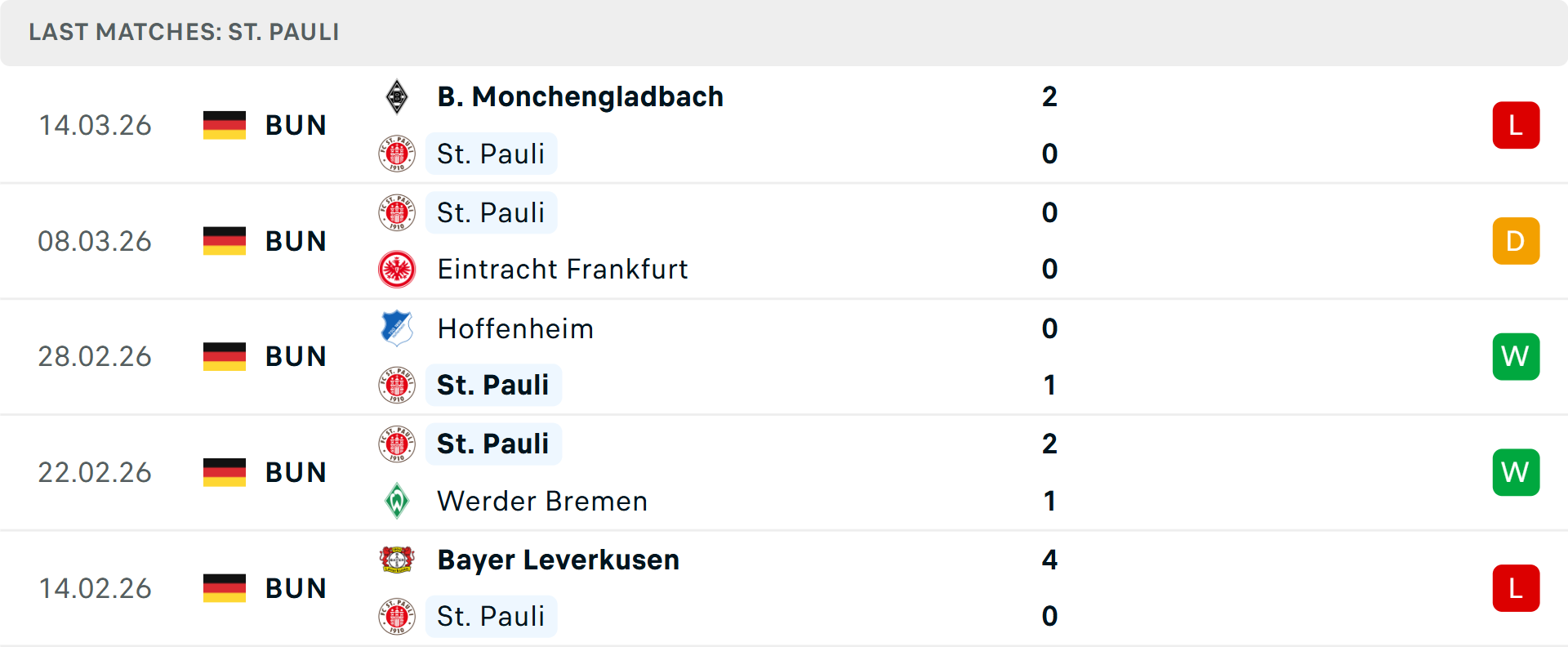
Task: Click the BUN league label for 14.02.26
Action: pyautogui.click(x=296, y=588)
